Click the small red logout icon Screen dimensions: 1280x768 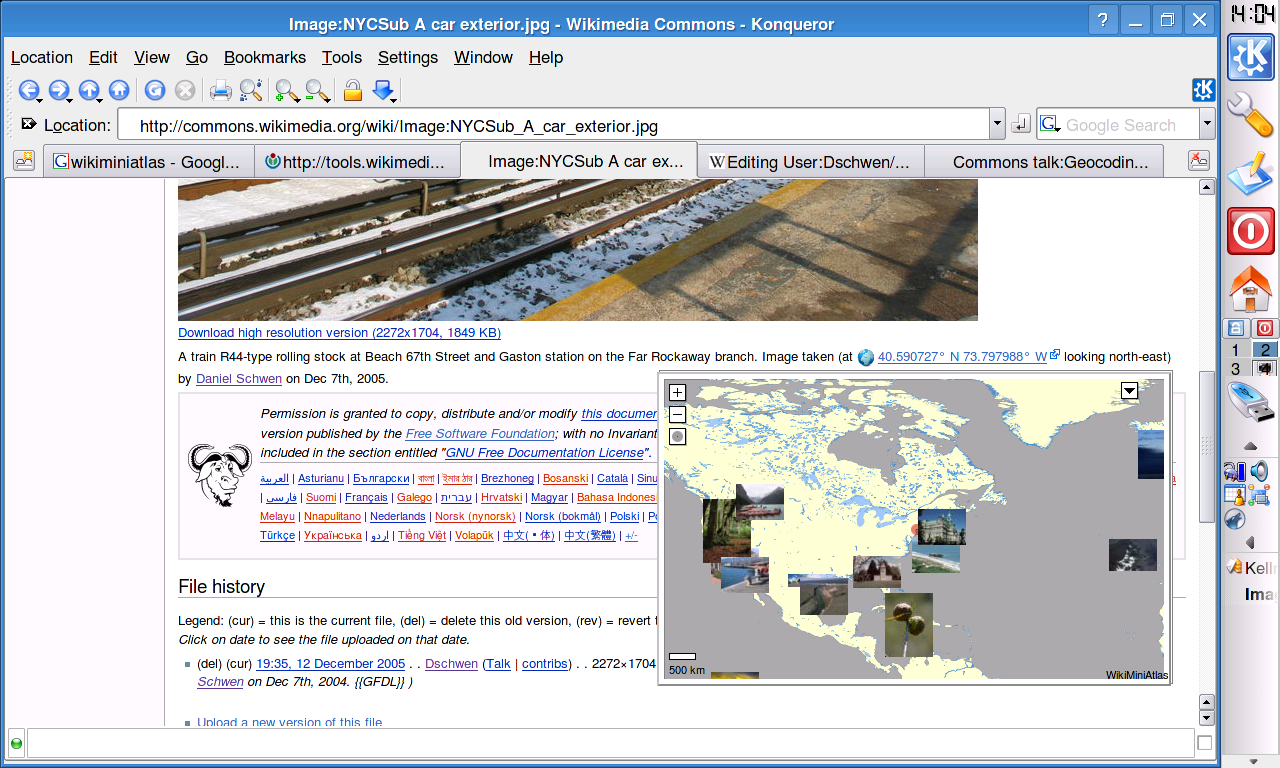click(x=1264, y=328)
